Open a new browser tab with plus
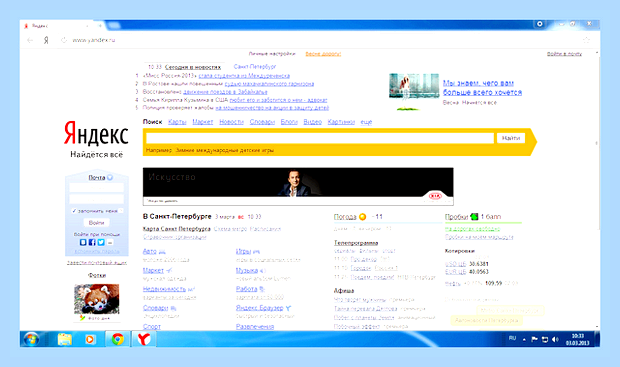Image resolution: width=620 pixels, height=367 pixels. pos(100,26)
